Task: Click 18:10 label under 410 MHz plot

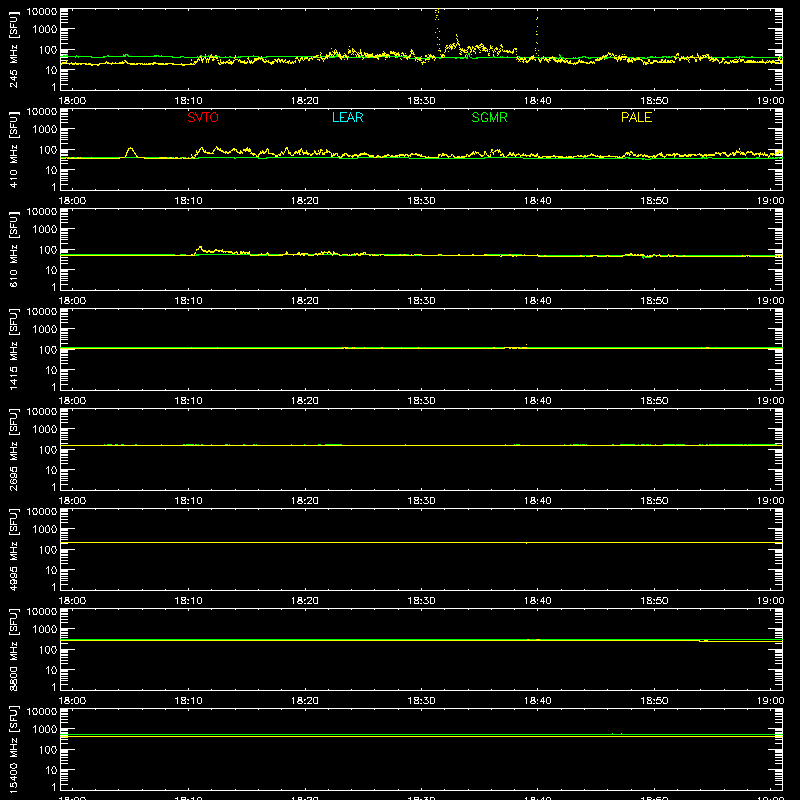Action: (189, 201)
